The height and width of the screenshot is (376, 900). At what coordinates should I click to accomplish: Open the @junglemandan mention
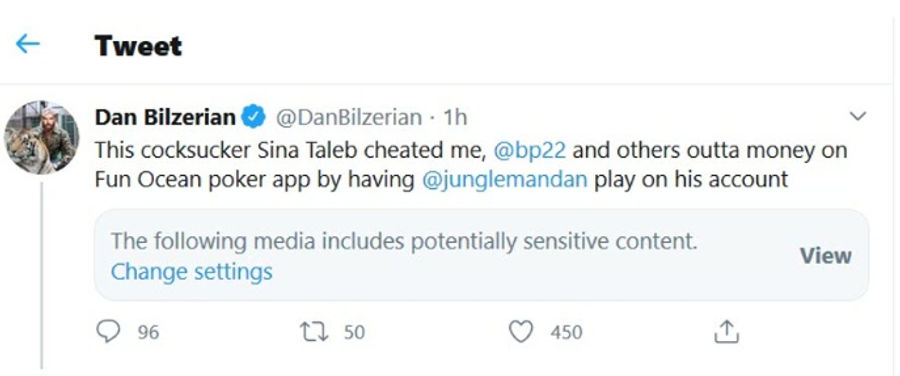[x=505, y=180]
